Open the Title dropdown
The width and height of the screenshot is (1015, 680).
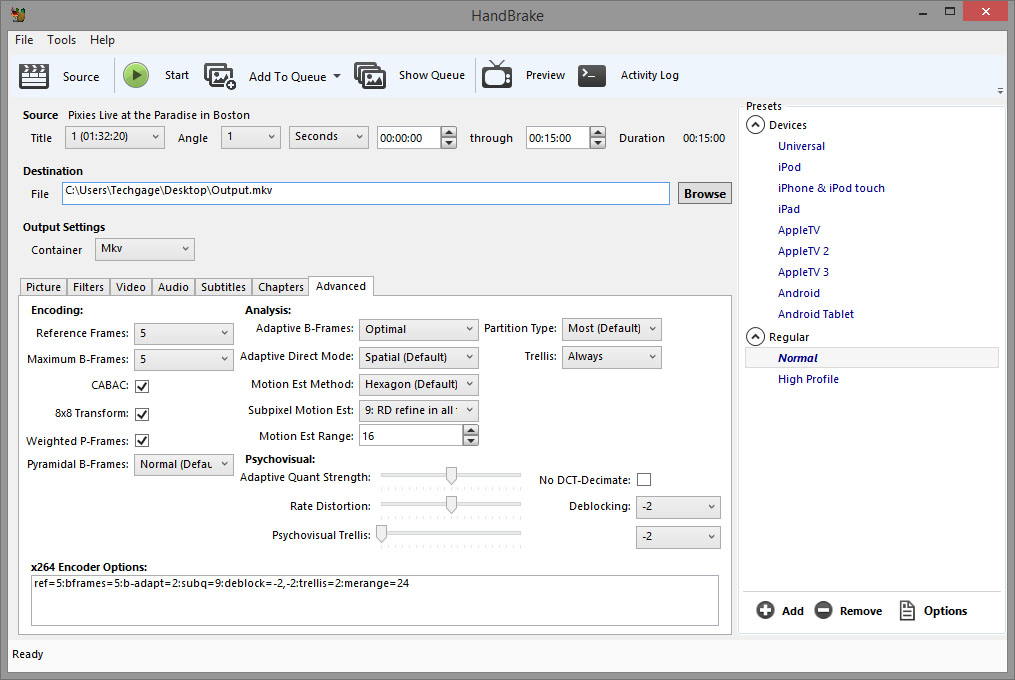115,137
